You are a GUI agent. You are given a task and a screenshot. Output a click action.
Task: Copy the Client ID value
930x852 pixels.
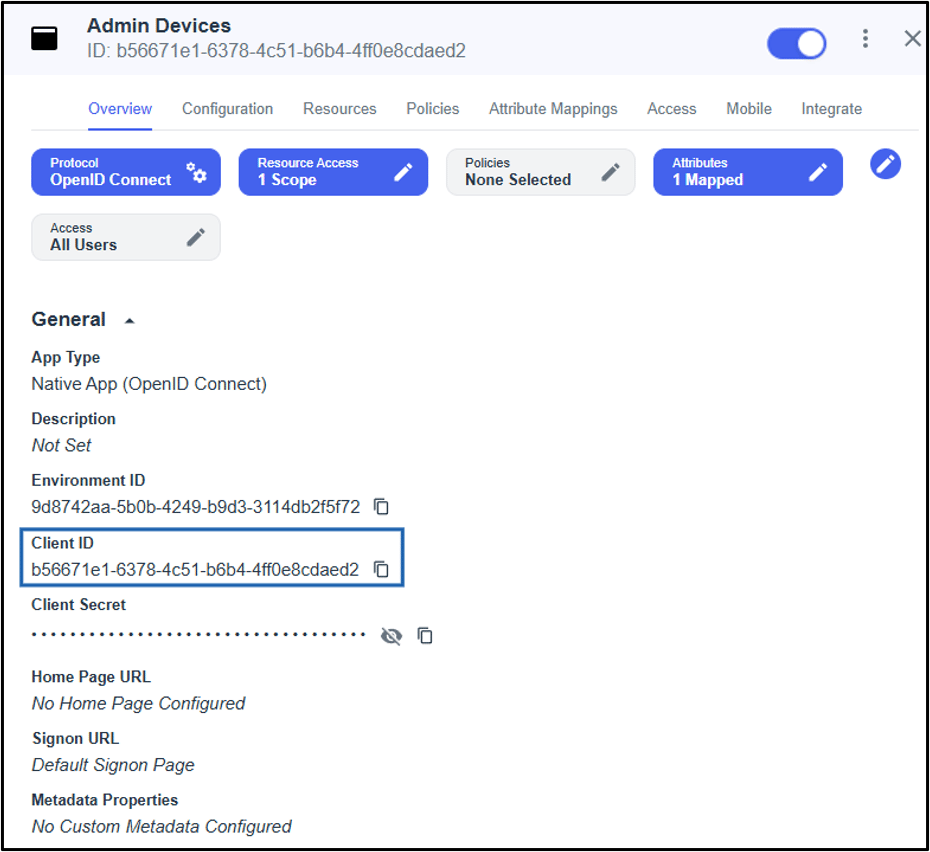point(381,570)
